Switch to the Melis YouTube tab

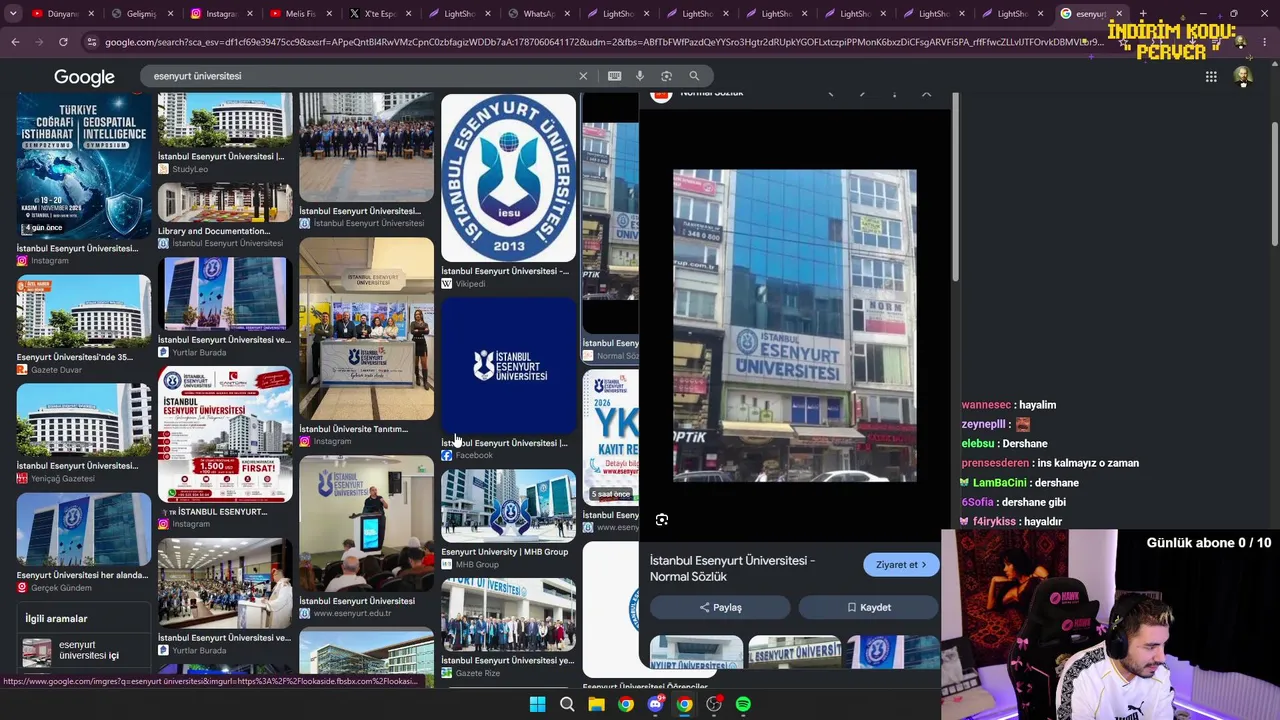click(x=299, y=14)
